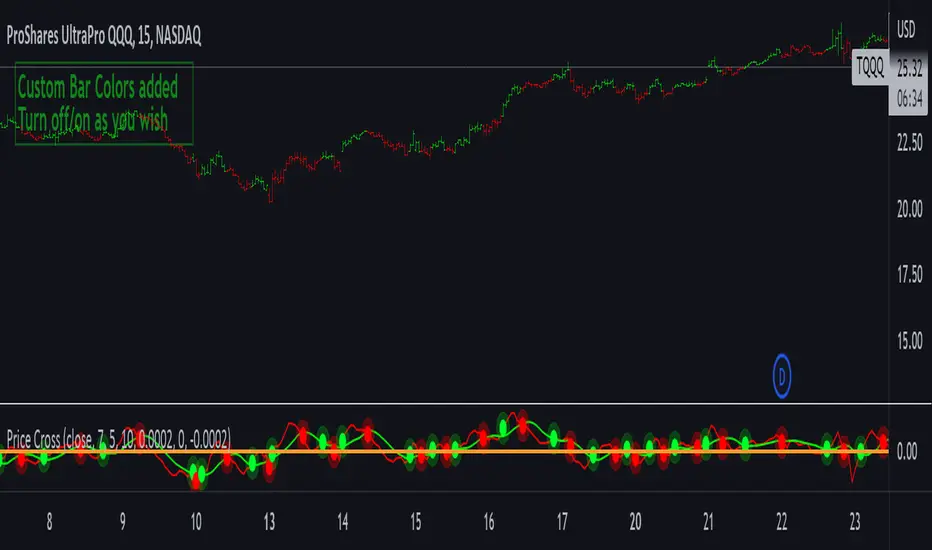Select the Custom Bar Colors text note
This screenshot has height=550, width=932.
tap(104, 103)
